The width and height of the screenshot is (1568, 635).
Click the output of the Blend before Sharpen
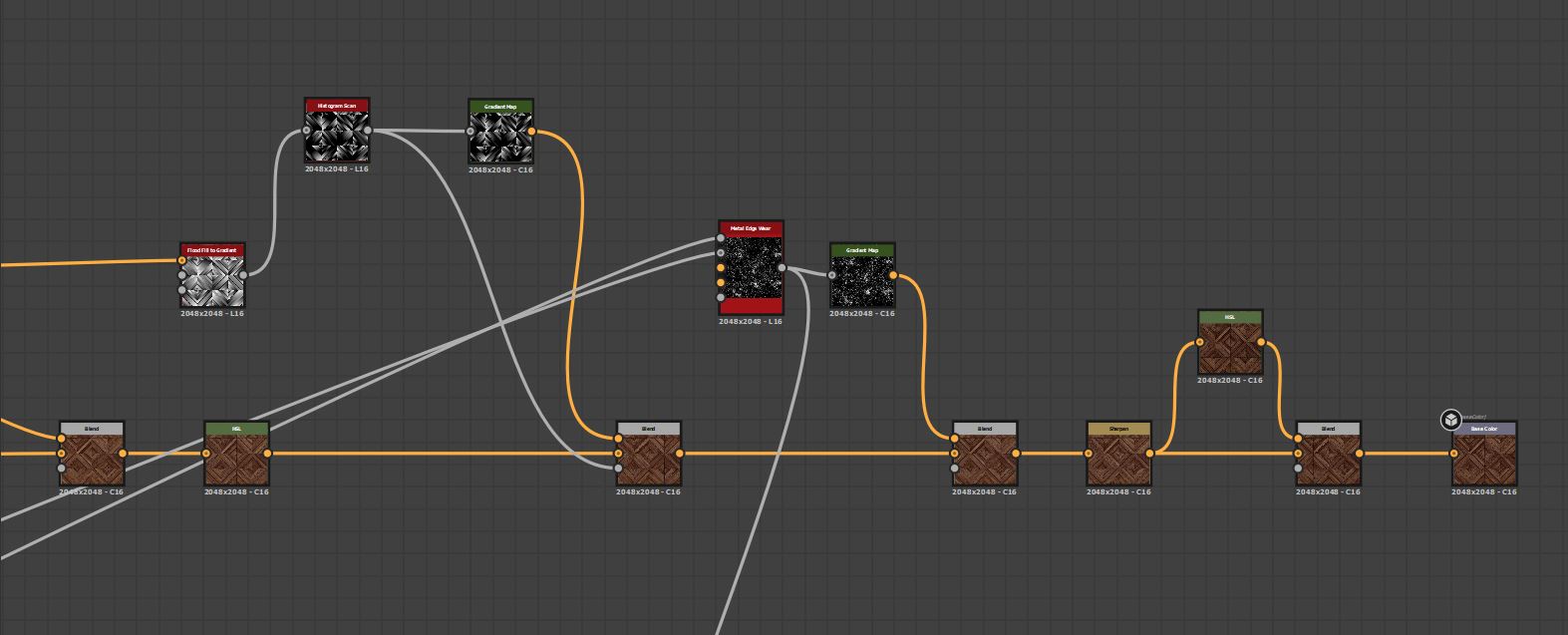(x=1016, y=454)
